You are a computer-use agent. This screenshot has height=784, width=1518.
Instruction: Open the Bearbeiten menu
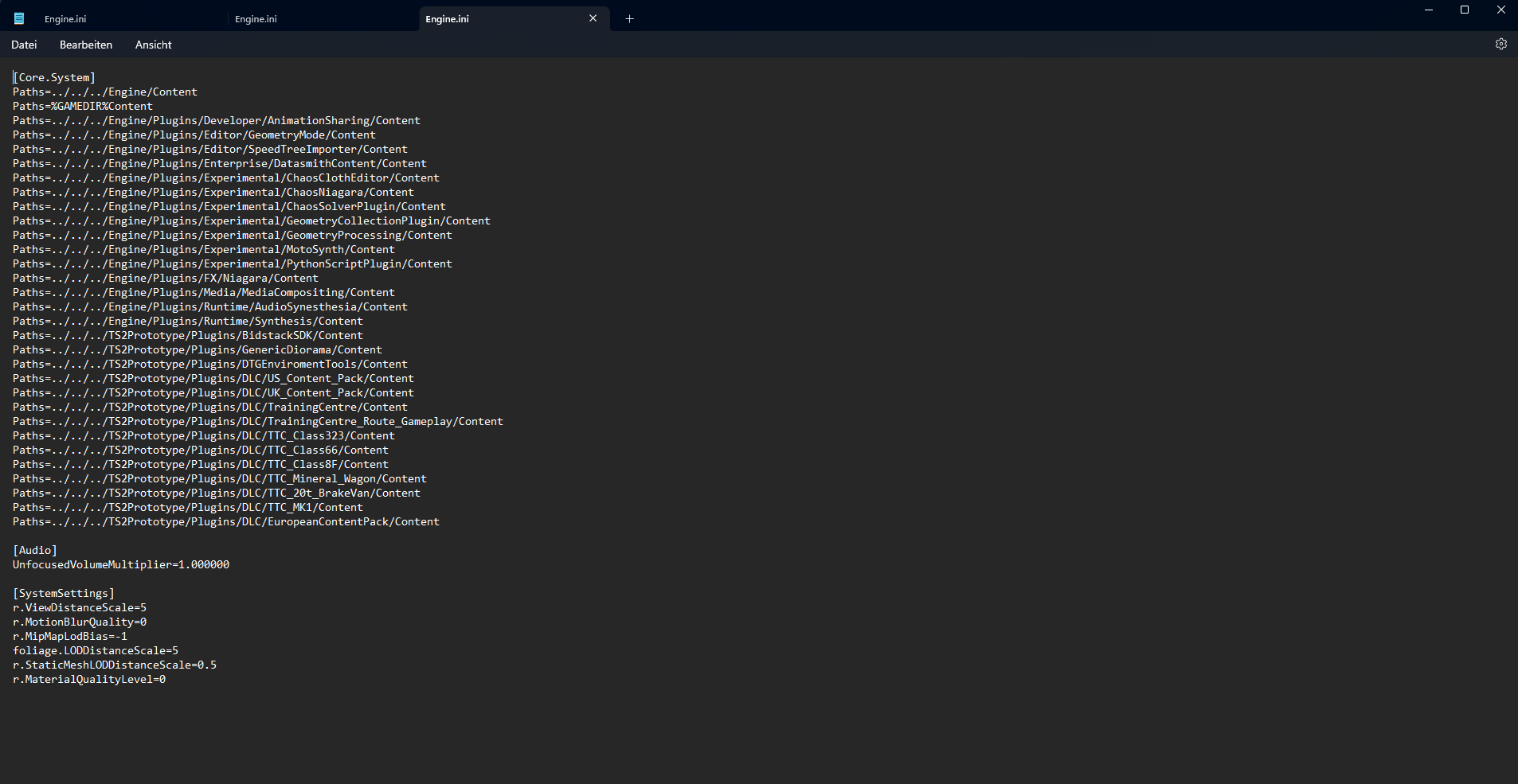pos(86,45)
